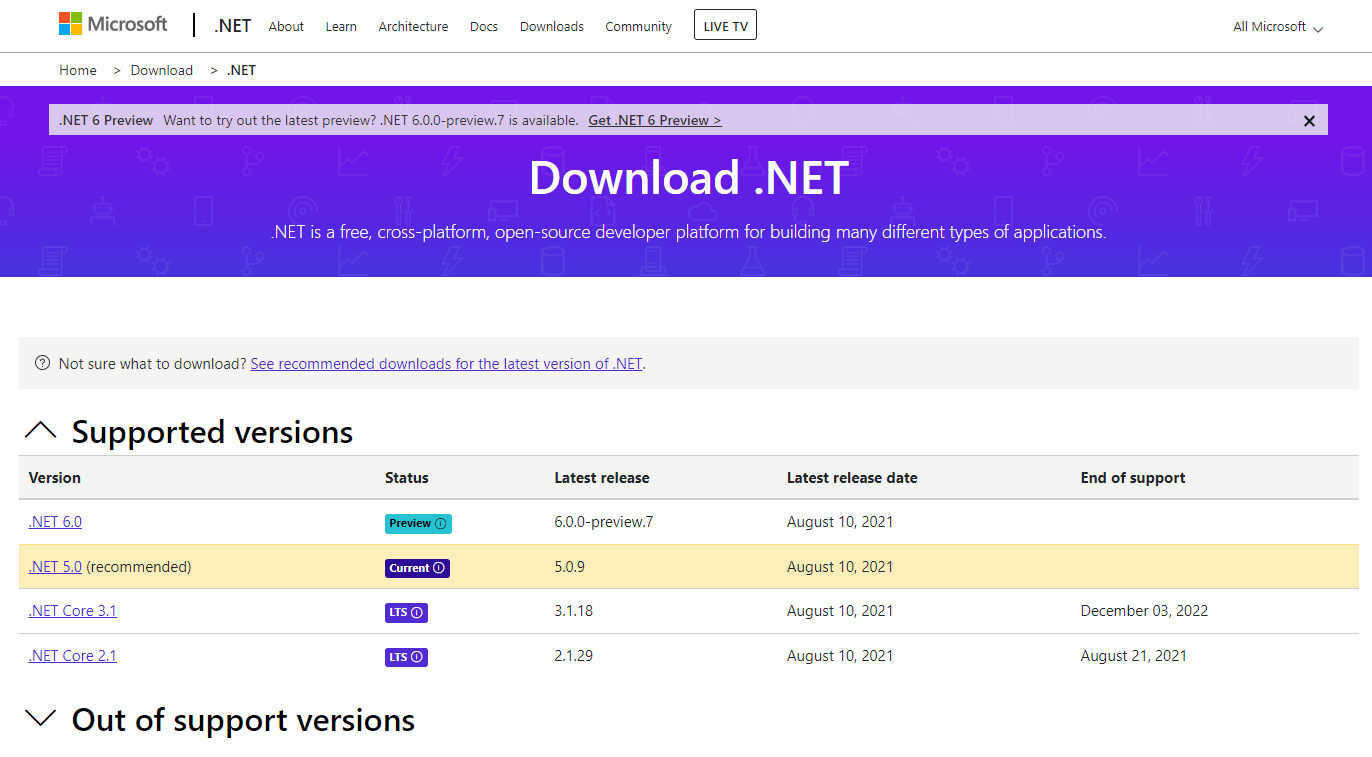
Task: Open the Learn menu item
Action: 341,27
